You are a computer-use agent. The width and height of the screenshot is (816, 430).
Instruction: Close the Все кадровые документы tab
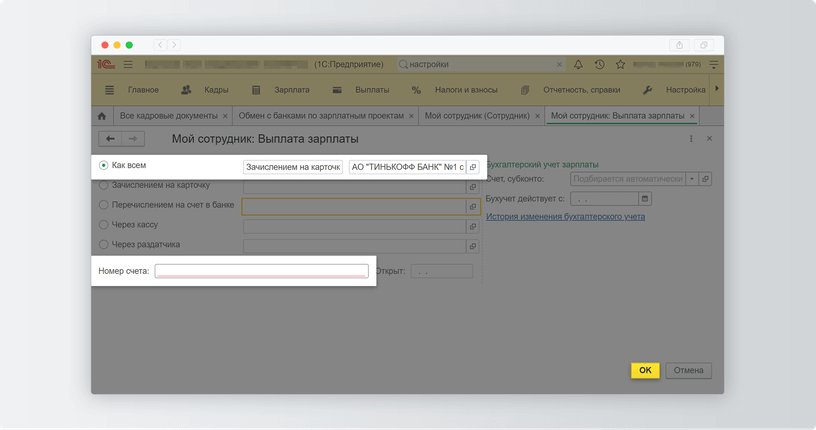225,116
